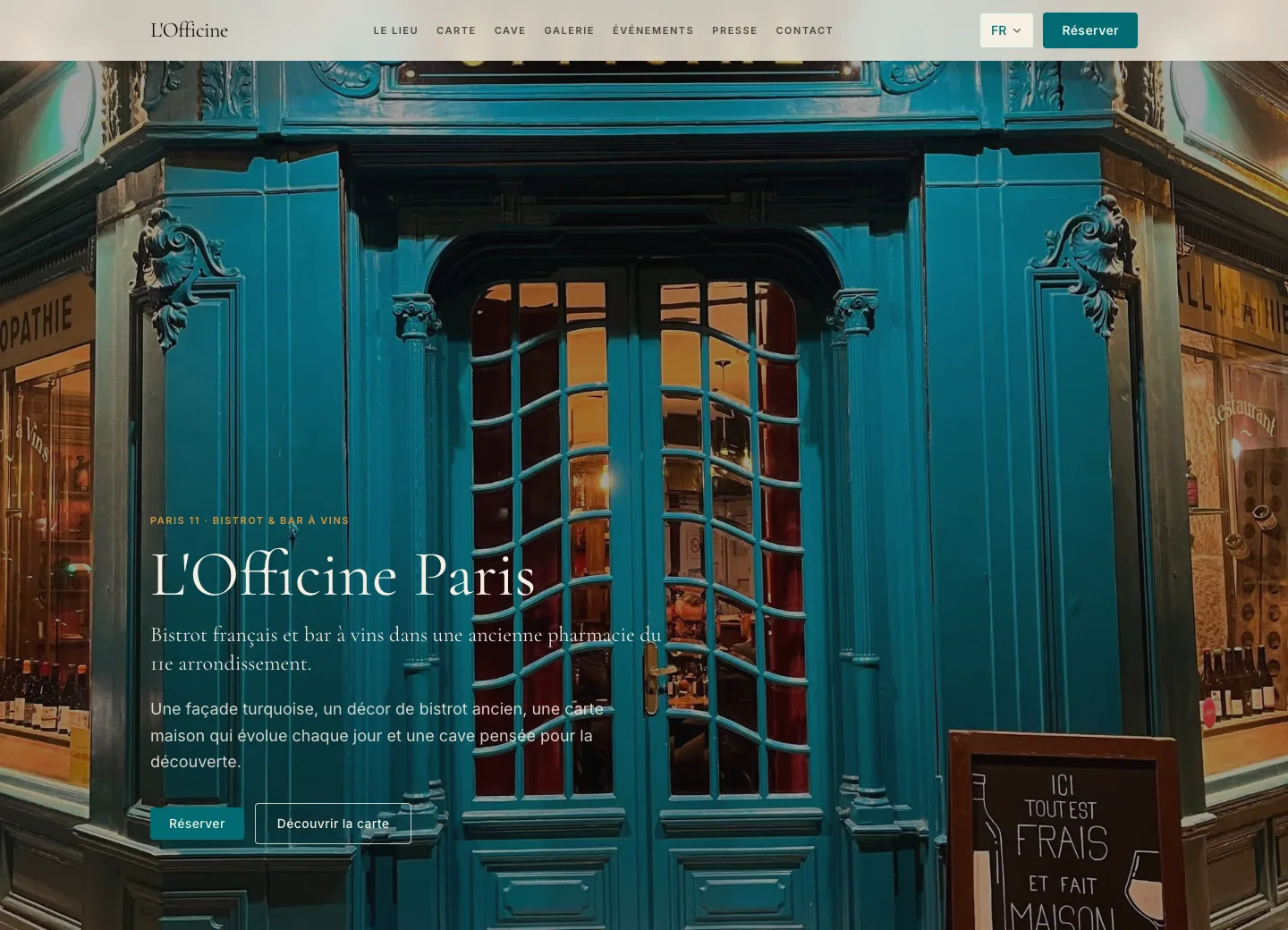Screen dimensions: 1288x930
Task: View the Galerie page
Action: pos(569,30)
